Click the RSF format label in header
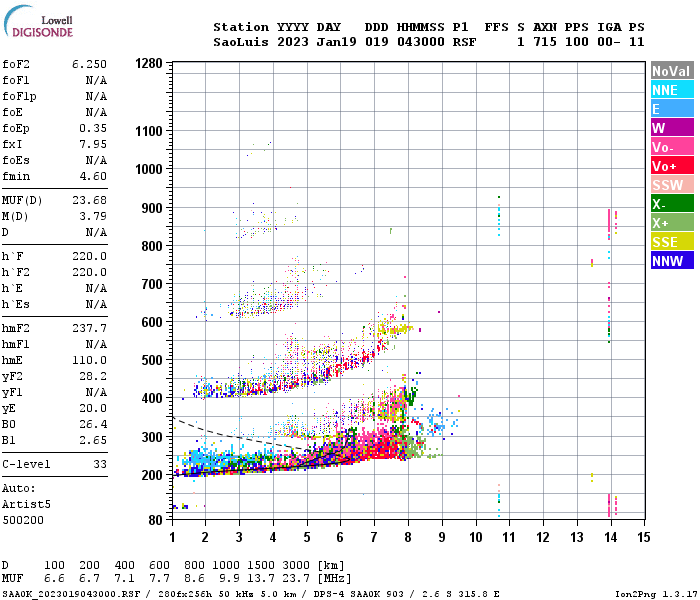The image size is (700, 600). tap(464, 42)
